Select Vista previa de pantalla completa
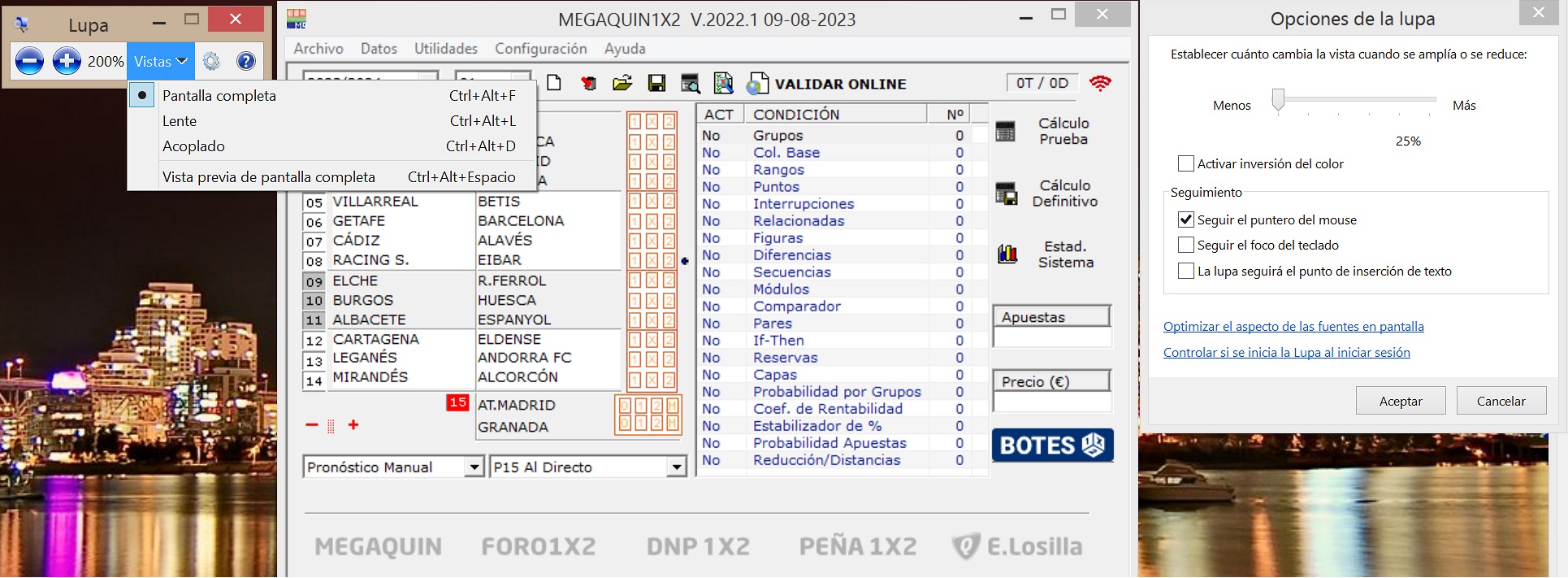 coord(332,176)
